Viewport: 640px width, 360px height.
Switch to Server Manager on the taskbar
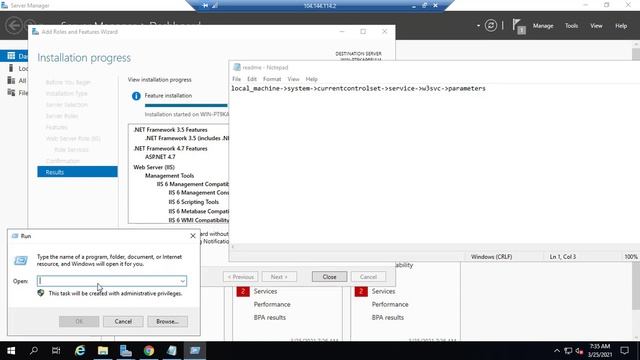pyautogui.click(x=126, y=351)
